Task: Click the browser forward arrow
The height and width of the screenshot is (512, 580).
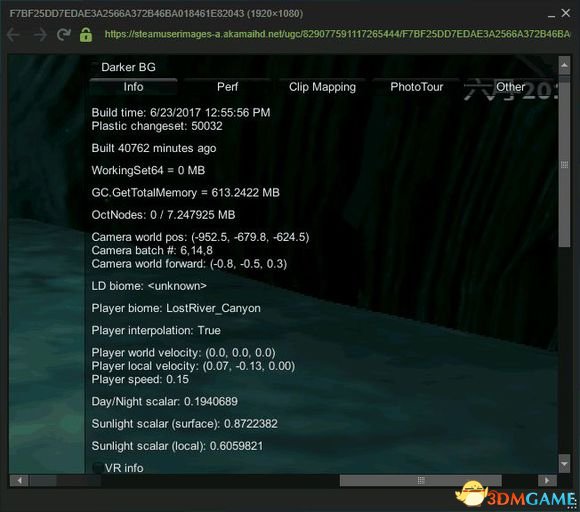Action: pos(40,35)
